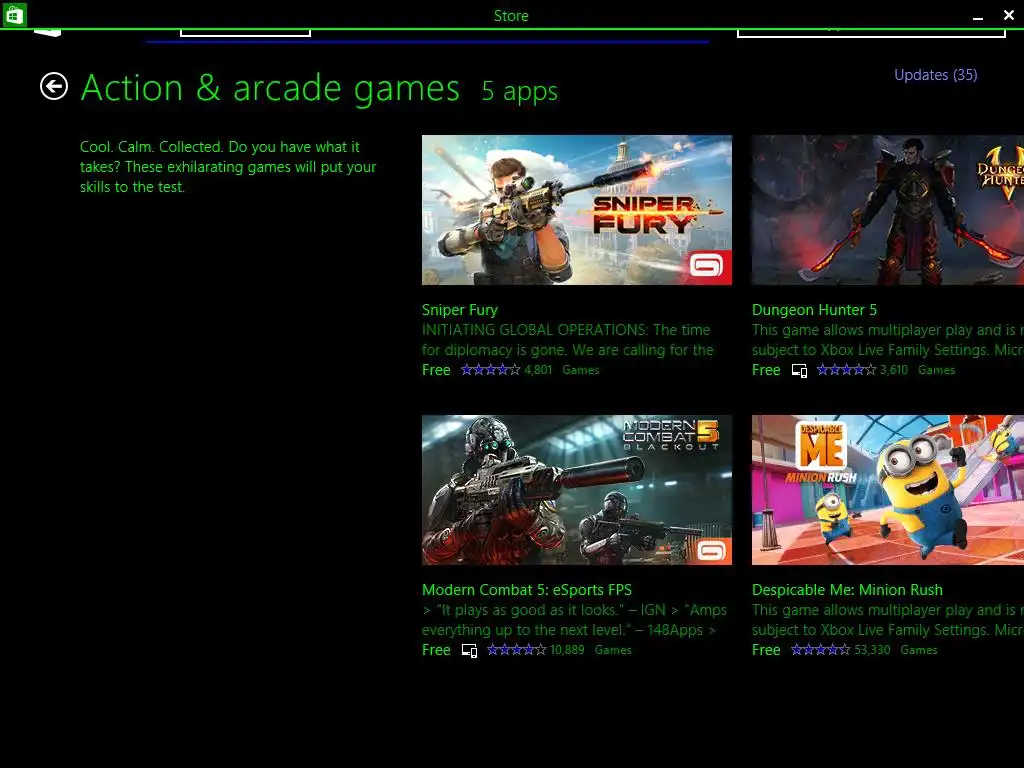Click the Action & arcade games heading
1024x768 pixels.
tap(270, 88)
